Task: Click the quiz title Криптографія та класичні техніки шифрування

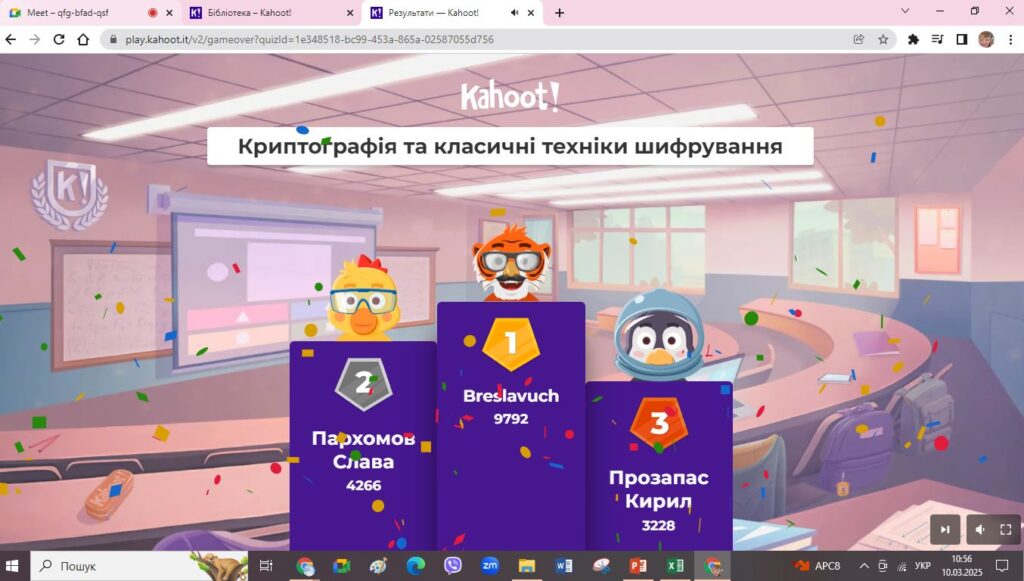Action: (510, 146)
